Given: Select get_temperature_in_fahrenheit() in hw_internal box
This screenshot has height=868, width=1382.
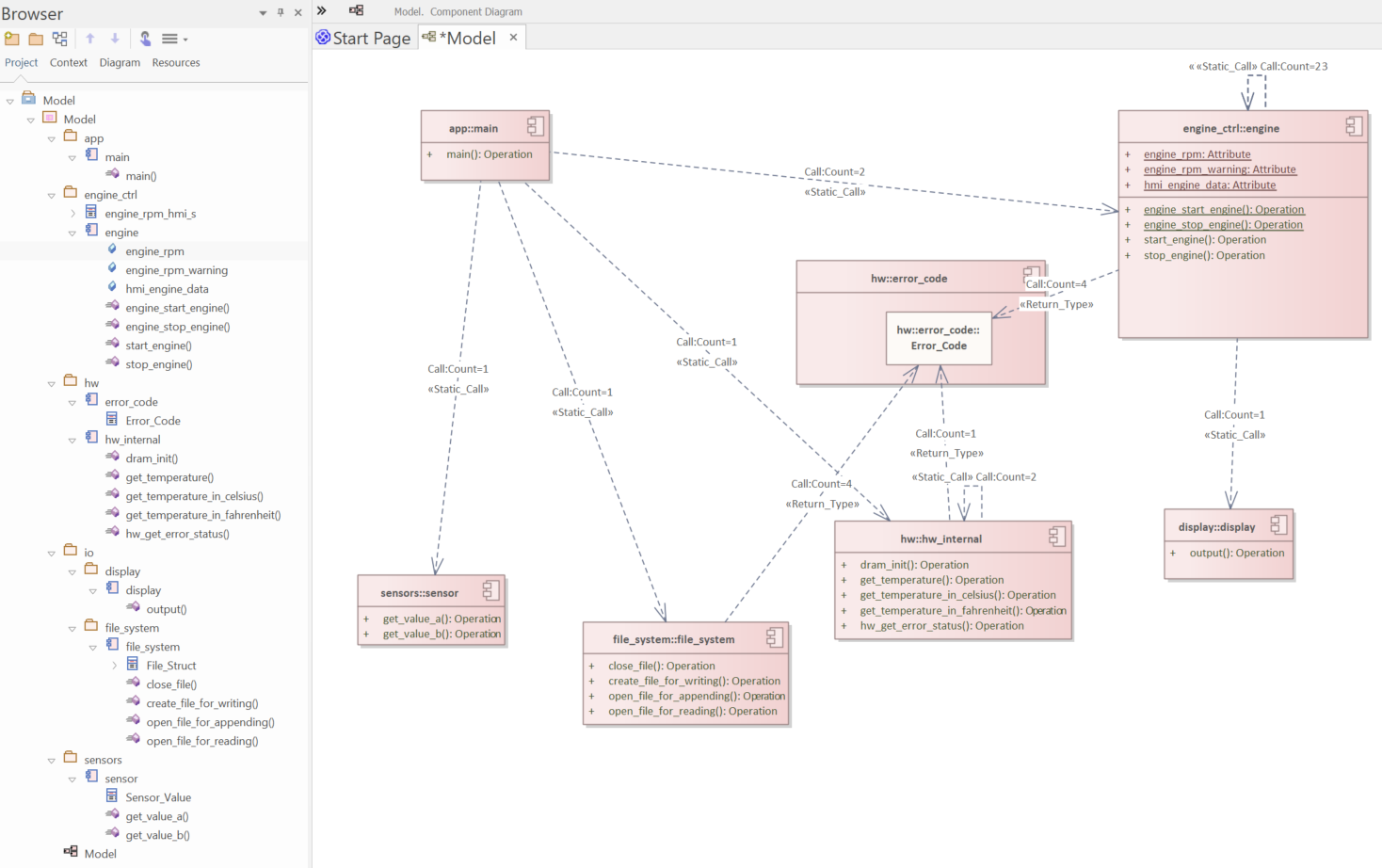Looking at the screenshot, I should tap(963, 610).
